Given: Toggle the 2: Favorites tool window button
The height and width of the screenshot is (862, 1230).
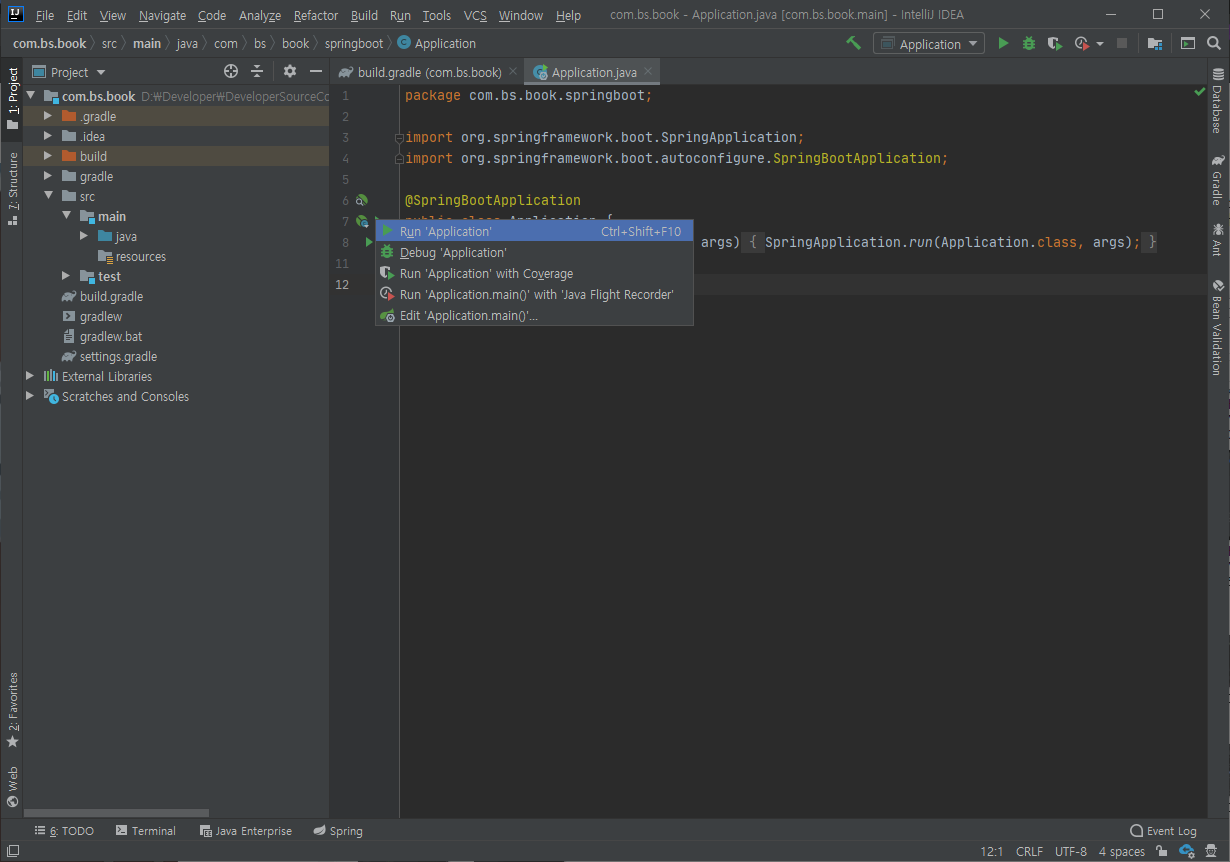Looking at the screenshot, I should [12, 710].
